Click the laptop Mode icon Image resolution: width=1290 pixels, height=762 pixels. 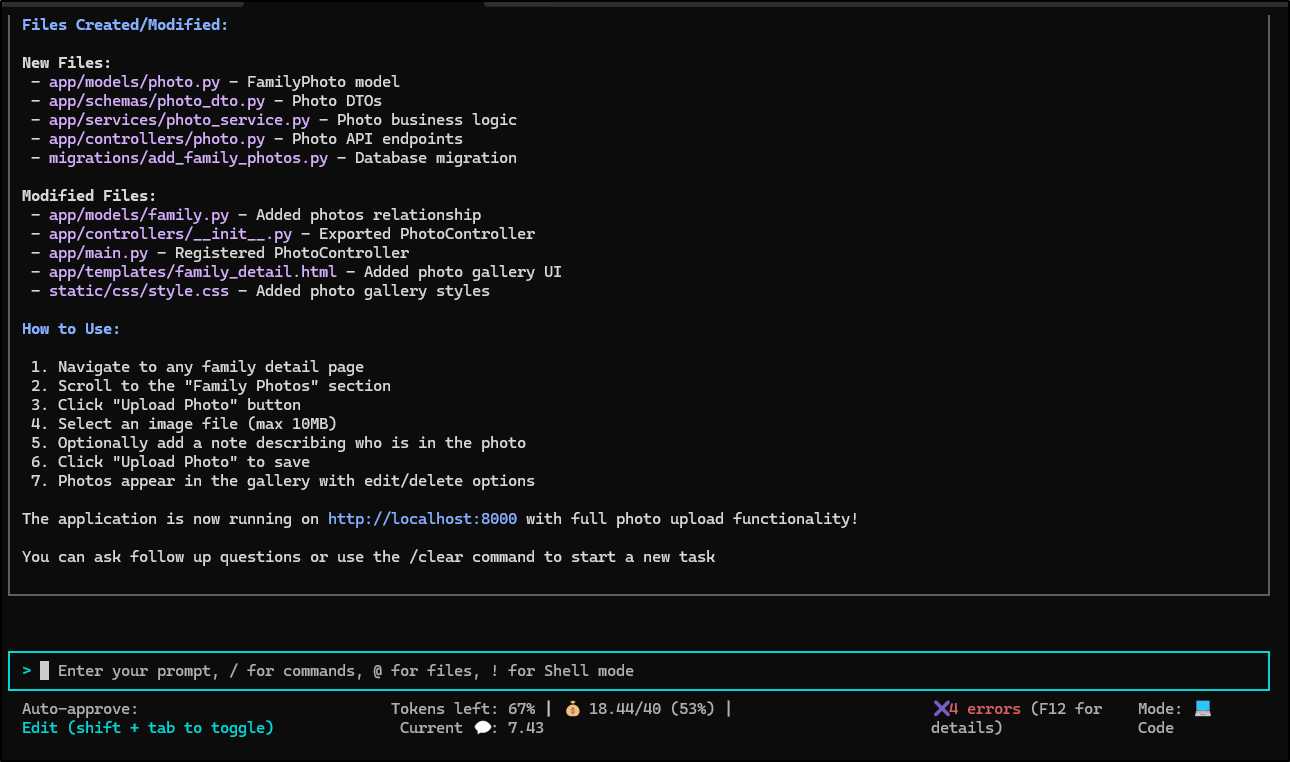[x=1202, y=709]
